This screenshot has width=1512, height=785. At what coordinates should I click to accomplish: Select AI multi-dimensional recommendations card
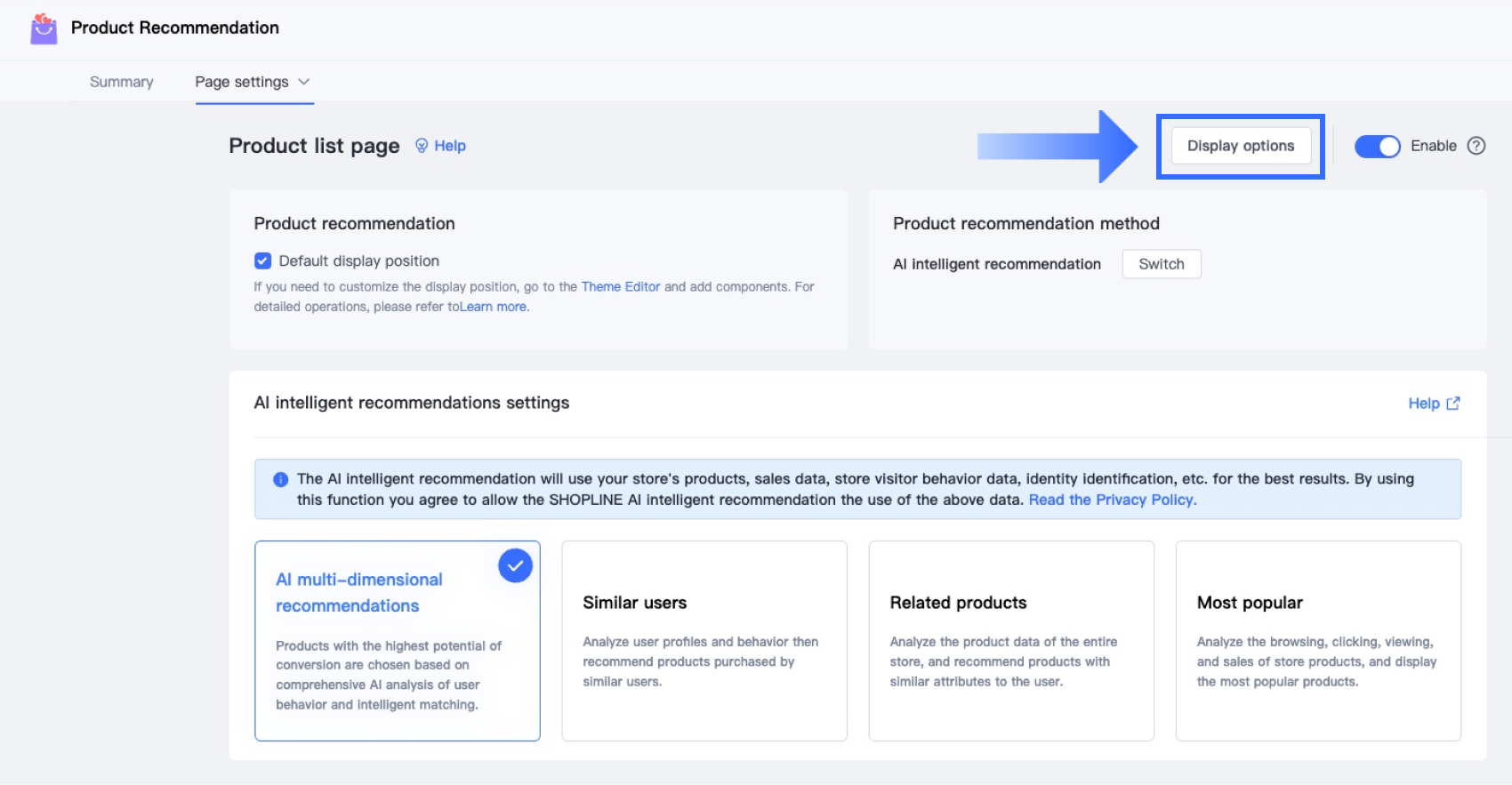tap(397, 640)
